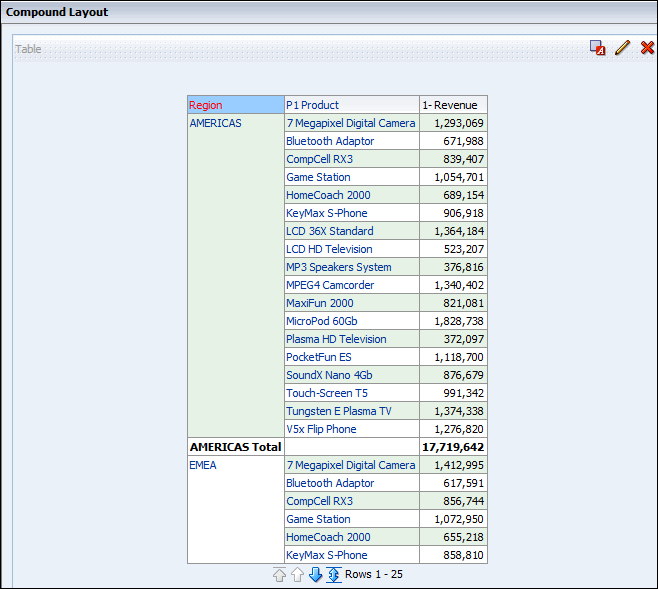Click revenue value 858,810
The height and width of the screenshot is (589, 658).
tap(463, 555)
